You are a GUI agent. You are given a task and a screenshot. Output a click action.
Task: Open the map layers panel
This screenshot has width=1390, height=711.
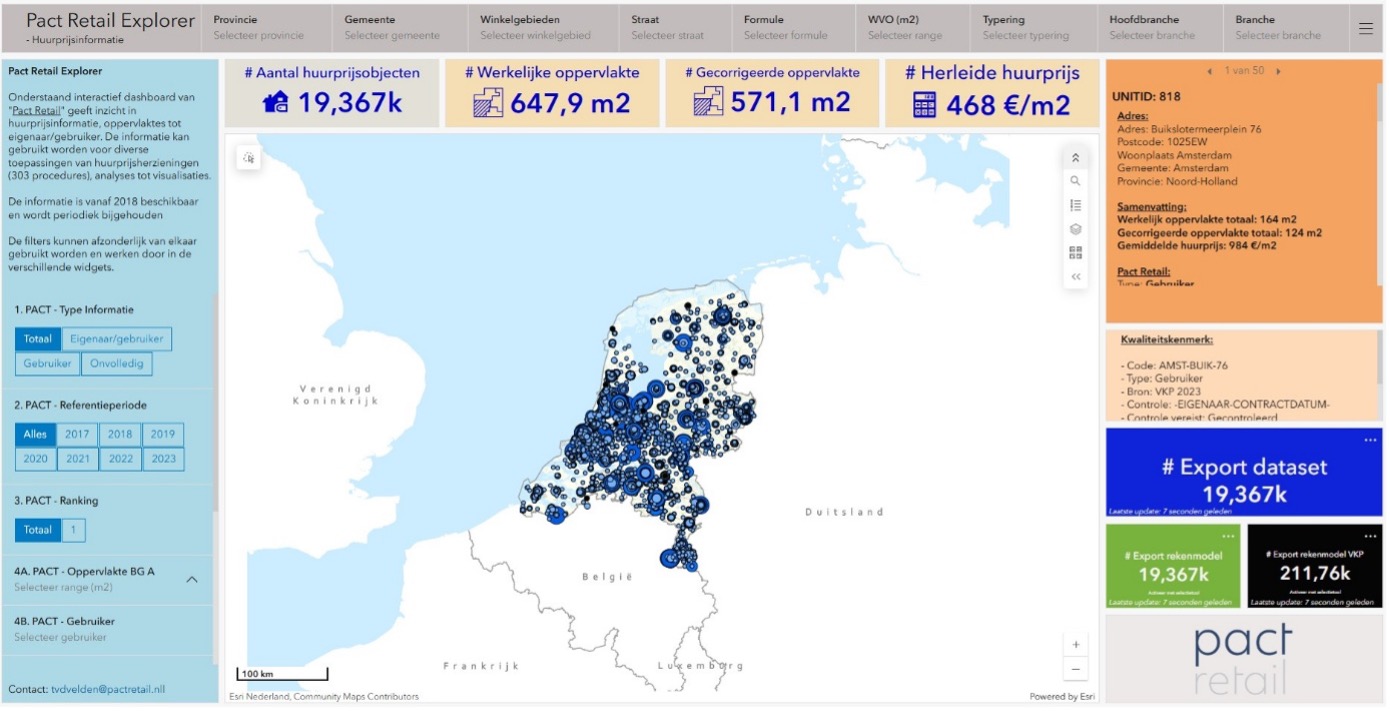(x=1075, y=229)
